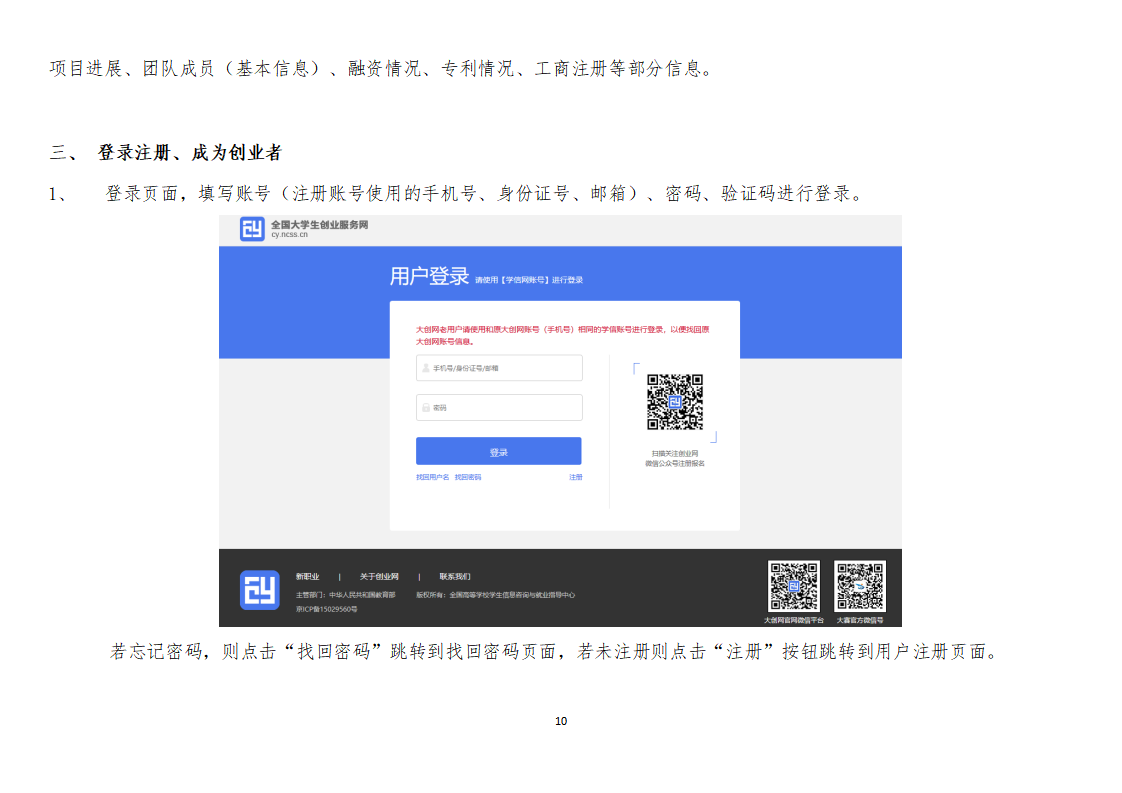The width and height of the screenshot is (1122, 793).
Task: Click the 用户登录 heading on the blue banner
Action: pyautogui.click(x=429, y=277)
